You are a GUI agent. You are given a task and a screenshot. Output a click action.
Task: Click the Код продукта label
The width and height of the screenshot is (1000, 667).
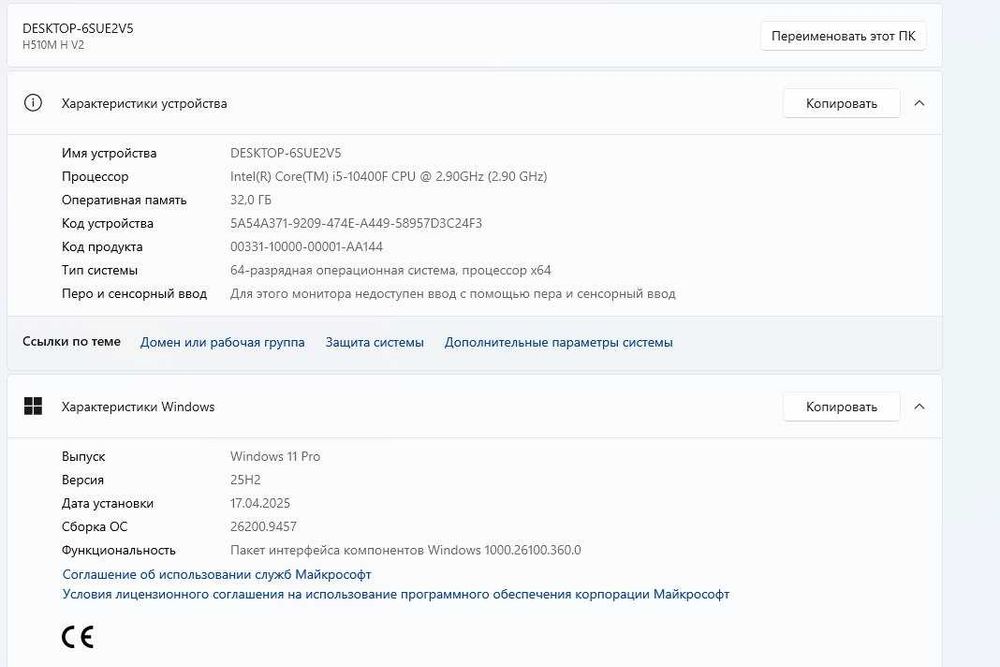click(102, 247)
